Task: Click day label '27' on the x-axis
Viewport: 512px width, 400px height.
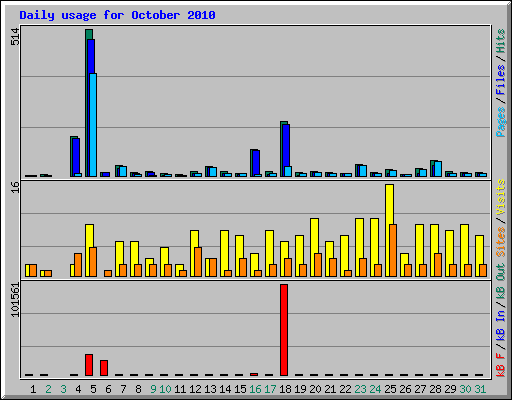Action: tap(420, 389)
